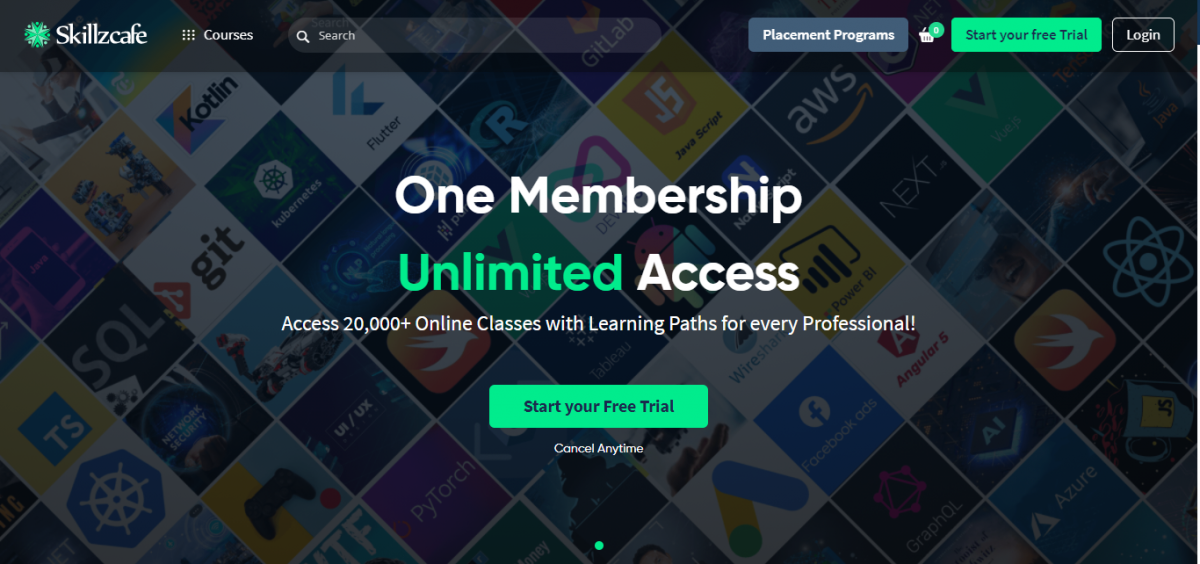Click the Courses grid dots icon

point(188,35)
